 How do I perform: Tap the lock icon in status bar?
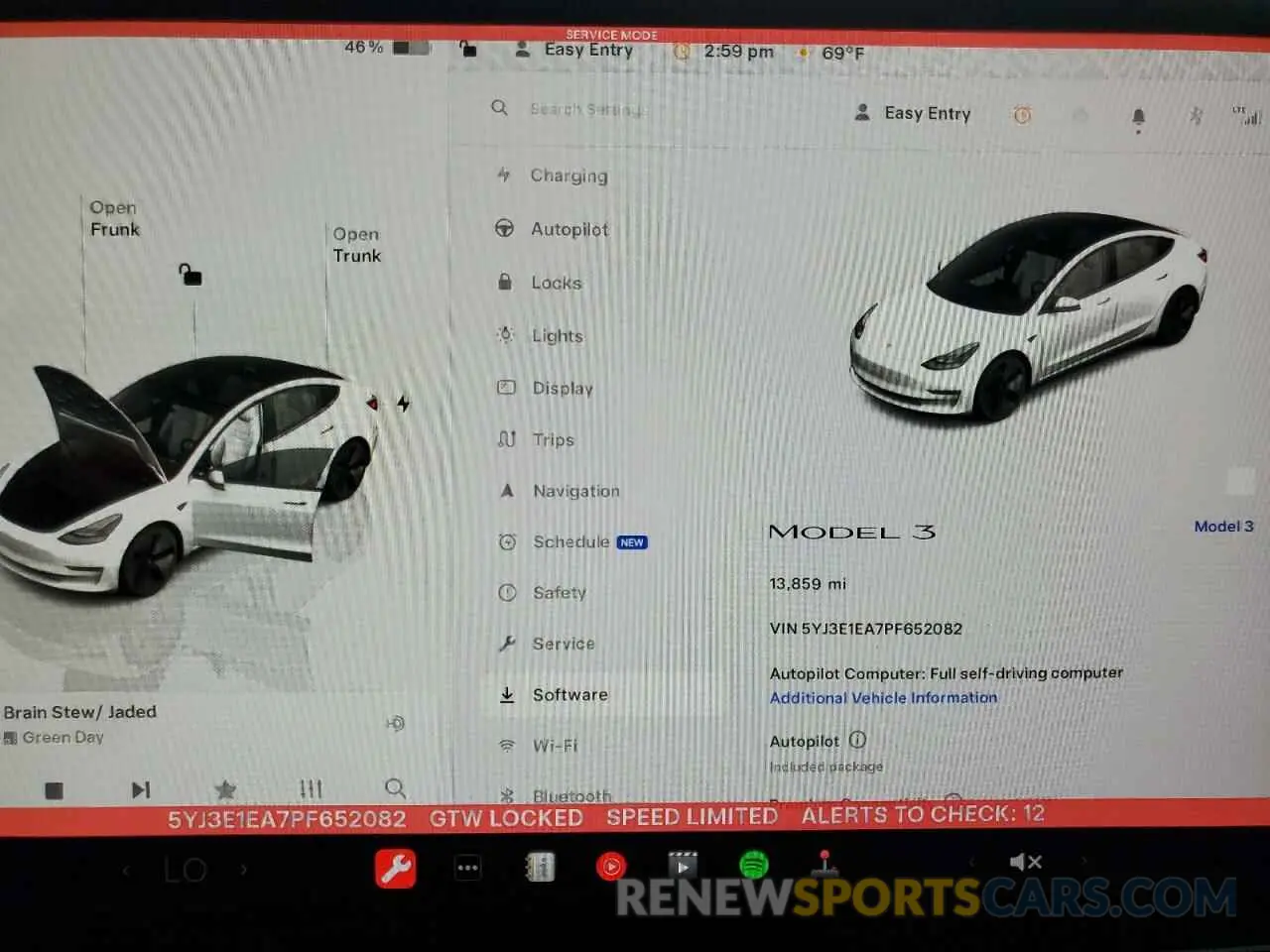point(467,49)
